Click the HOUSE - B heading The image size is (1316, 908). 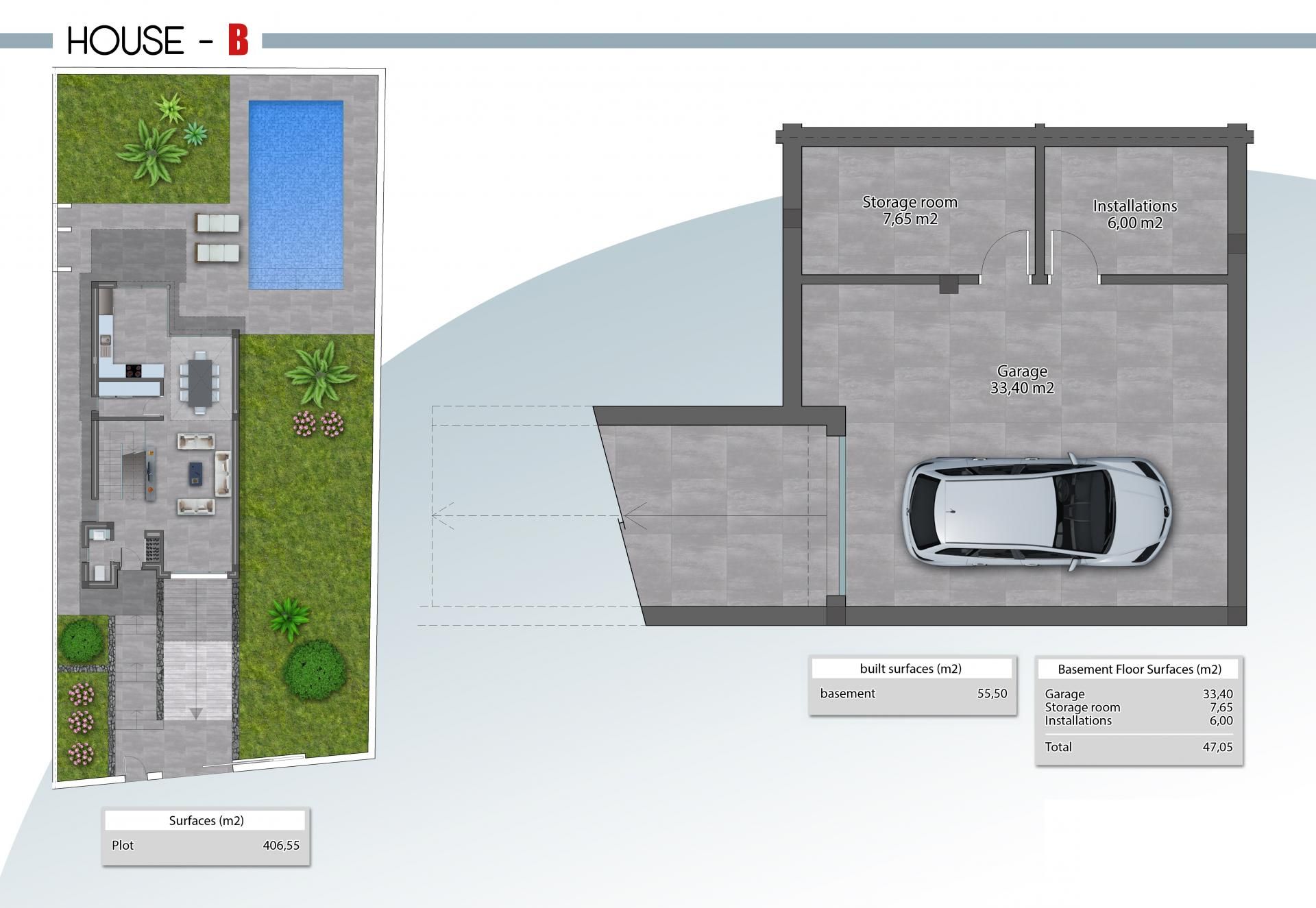tap(158, 40)
